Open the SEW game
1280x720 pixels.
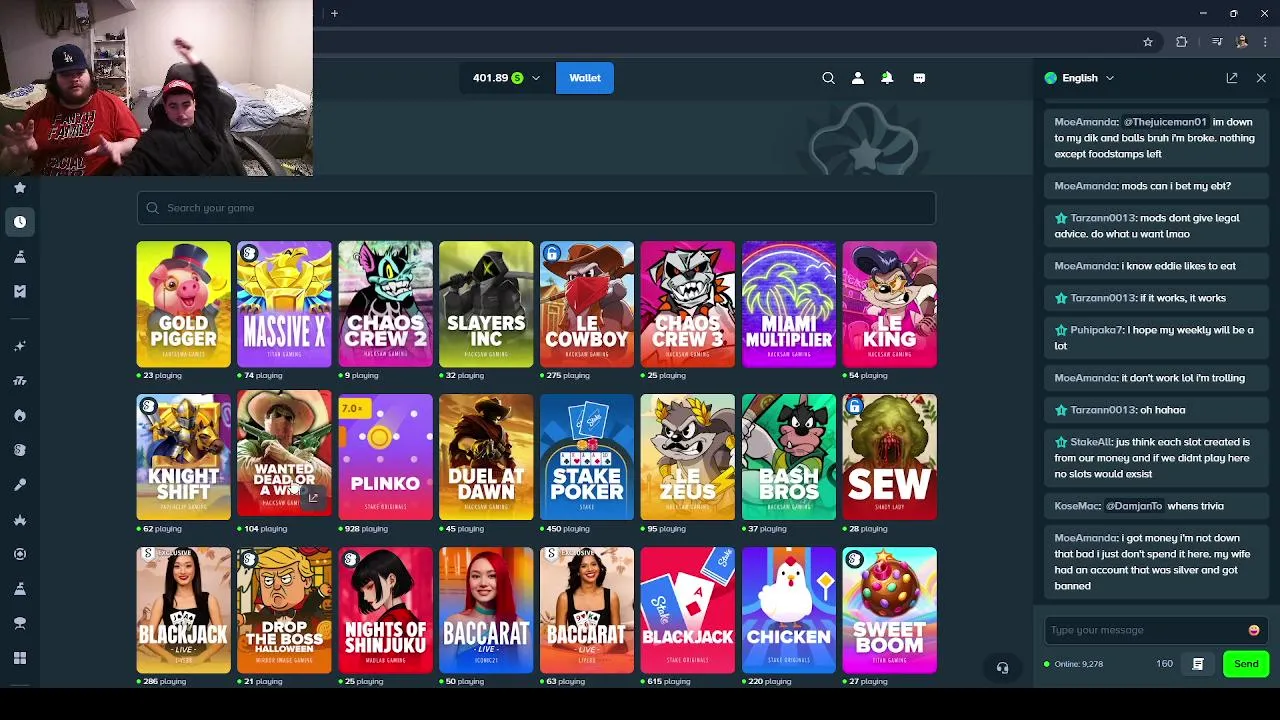890,457
